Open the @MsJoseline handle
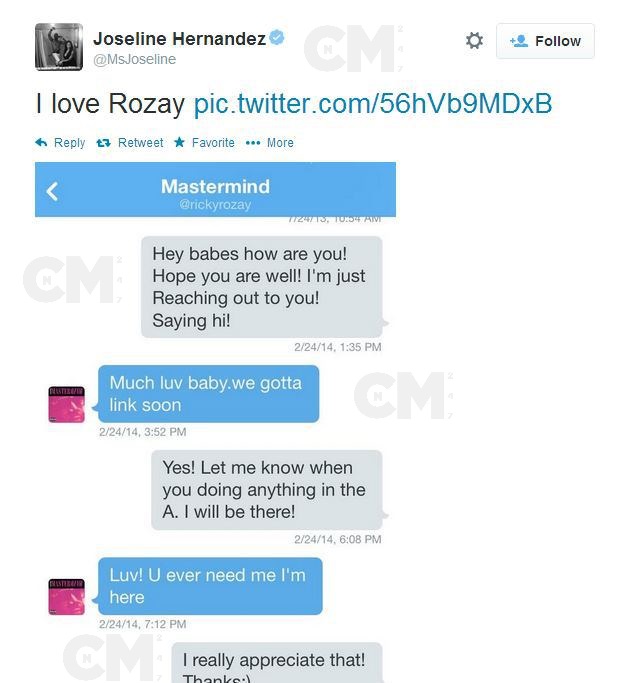 point(135,59)
